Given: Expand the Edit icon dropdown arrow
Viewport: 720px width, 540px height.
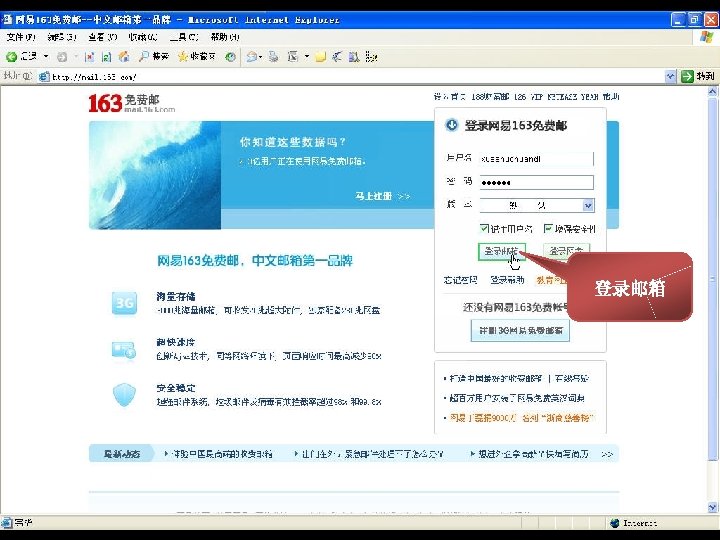Looking at the screenshot, I should click(x=306, y=56).
